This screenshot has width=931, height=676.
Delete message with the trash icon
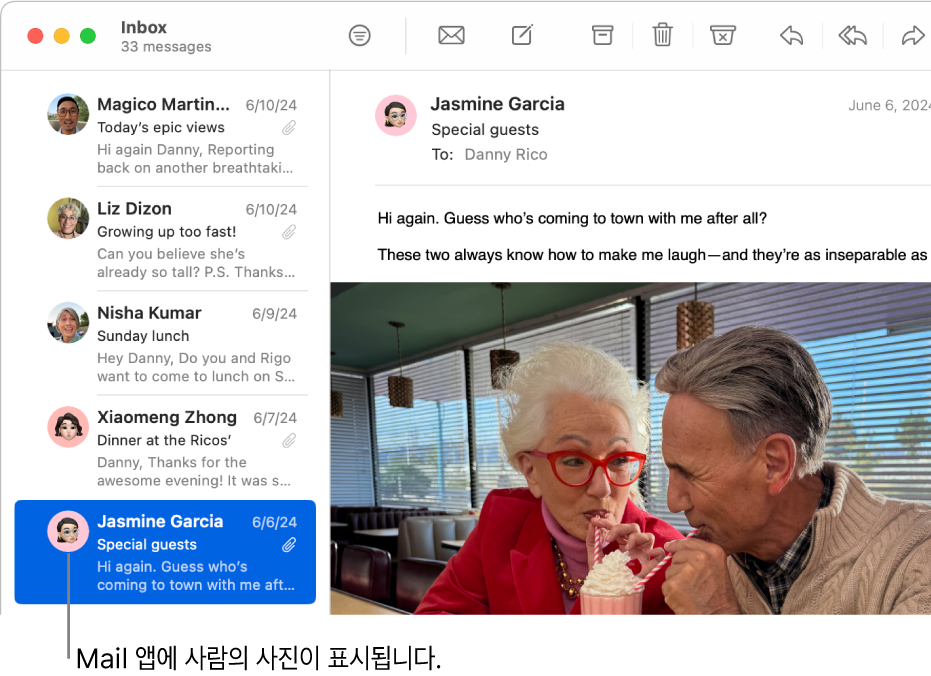[x=663, y=35]
